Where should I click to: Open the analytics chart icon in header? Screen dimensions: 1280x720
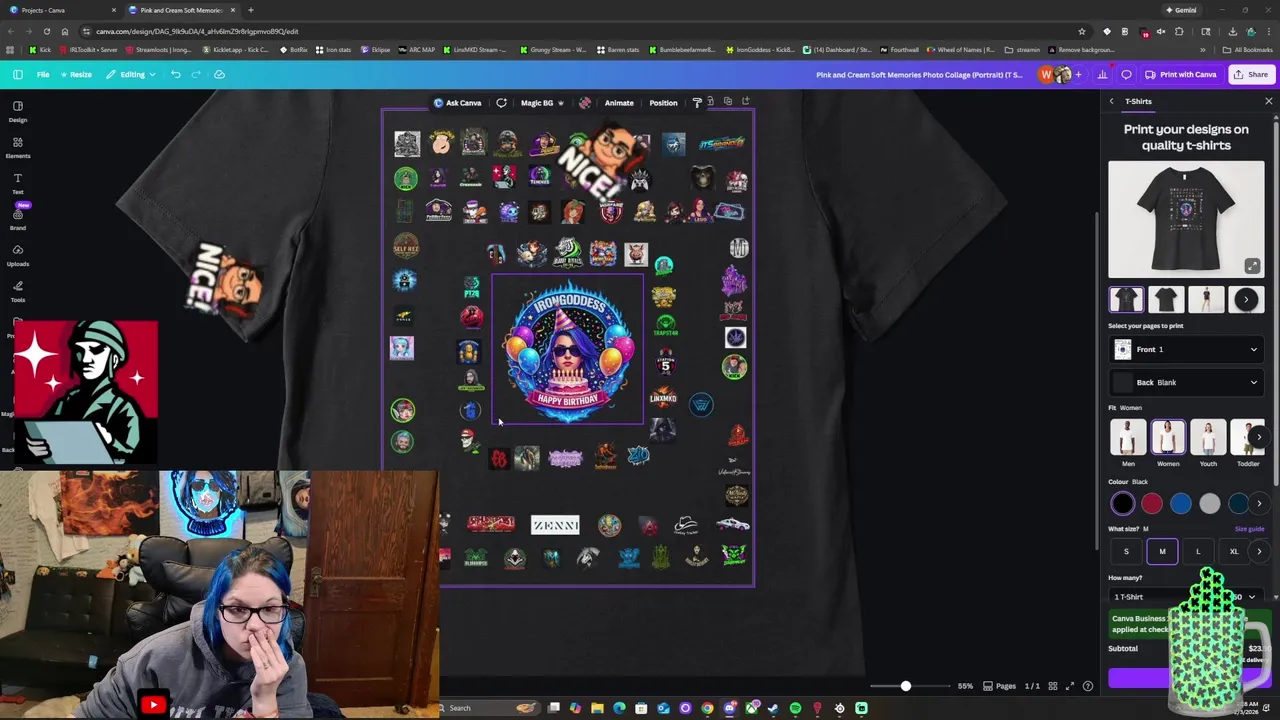(x=1103, y=74)
